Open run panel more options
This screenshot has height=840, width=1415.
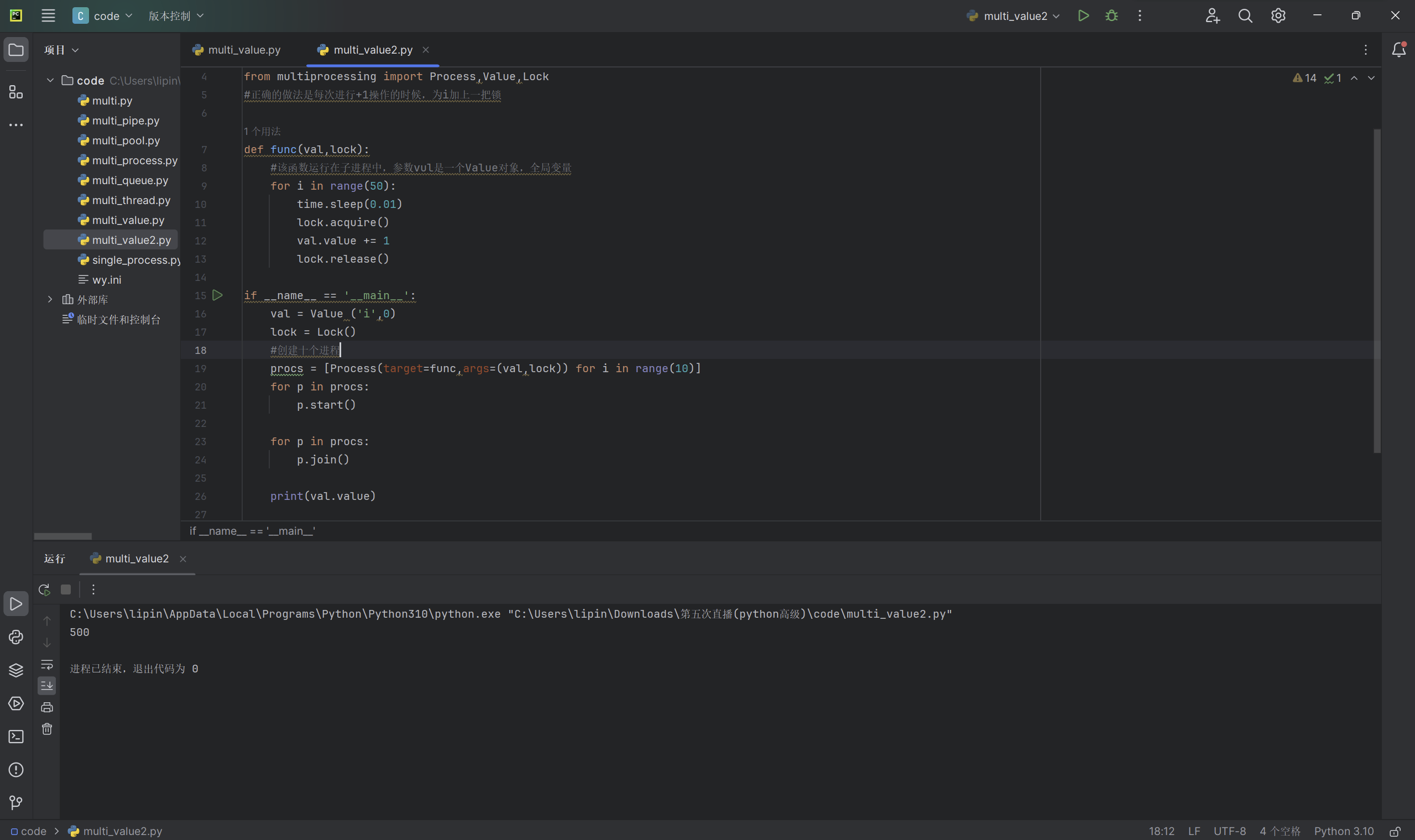click(x=93, y=589)
